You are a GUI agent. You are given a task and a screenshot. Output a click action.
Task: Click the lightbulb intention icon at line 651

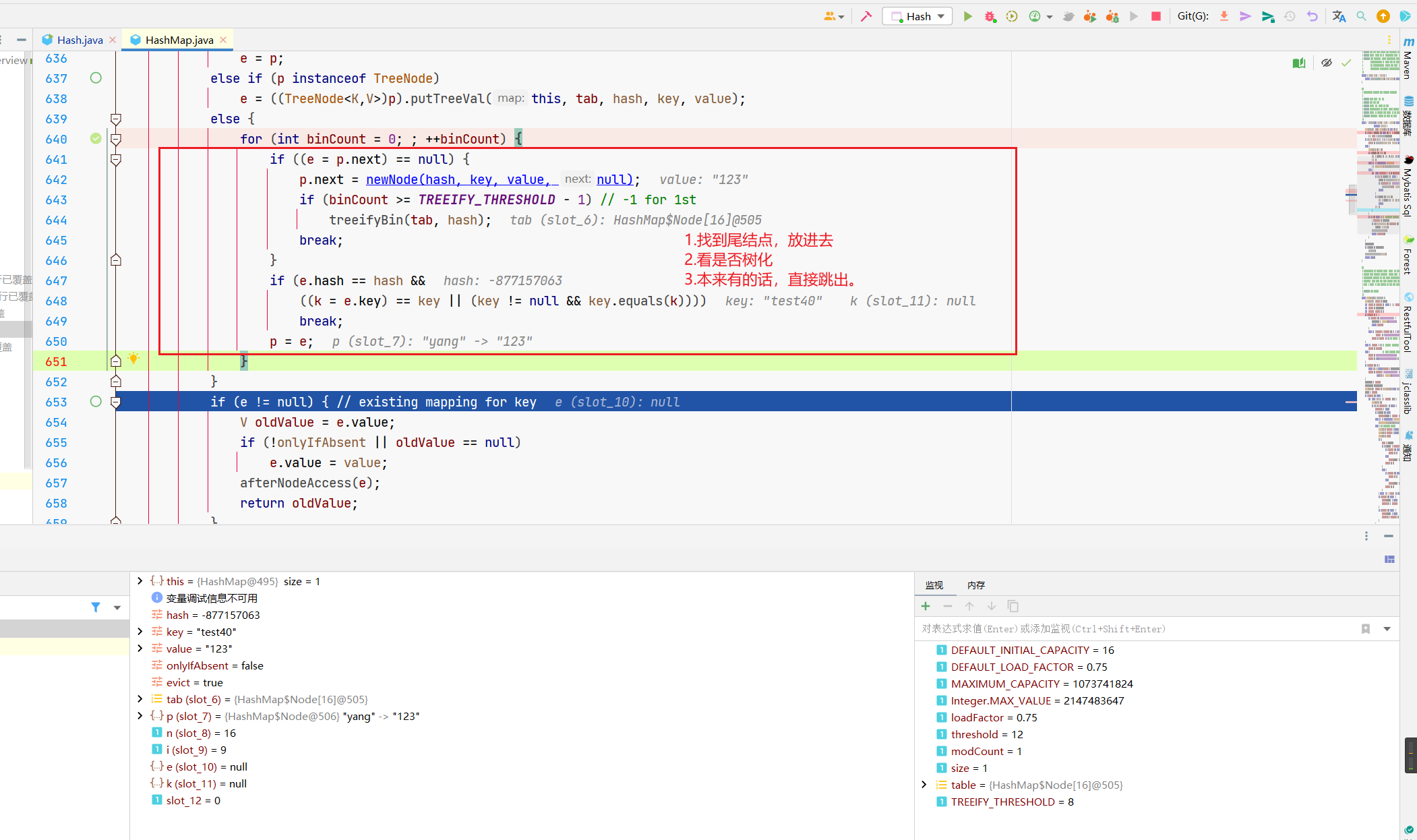133,358
